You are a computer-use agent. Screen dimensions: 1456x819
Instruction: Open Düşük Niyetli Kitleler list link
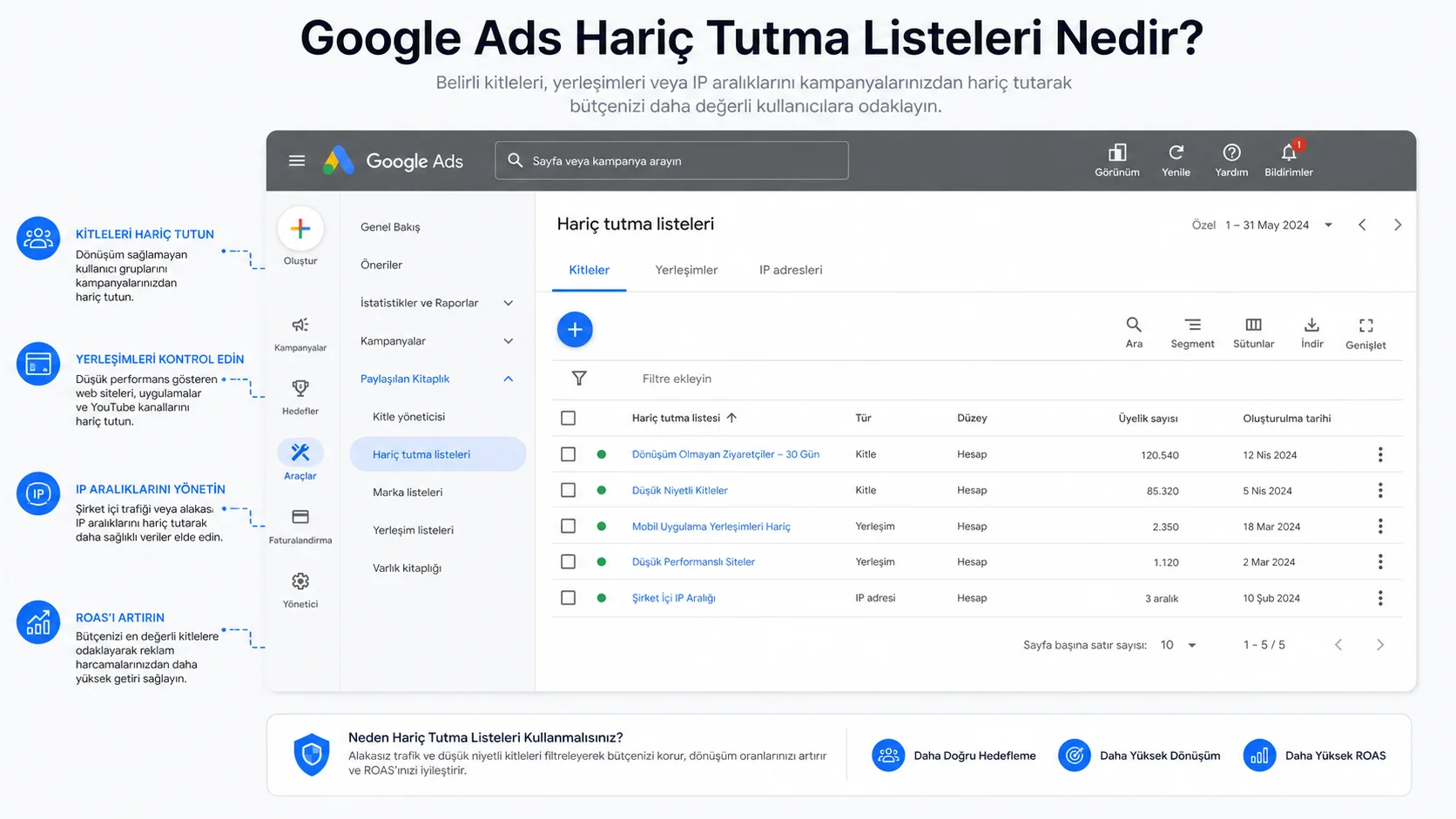[x=679, y=490]
